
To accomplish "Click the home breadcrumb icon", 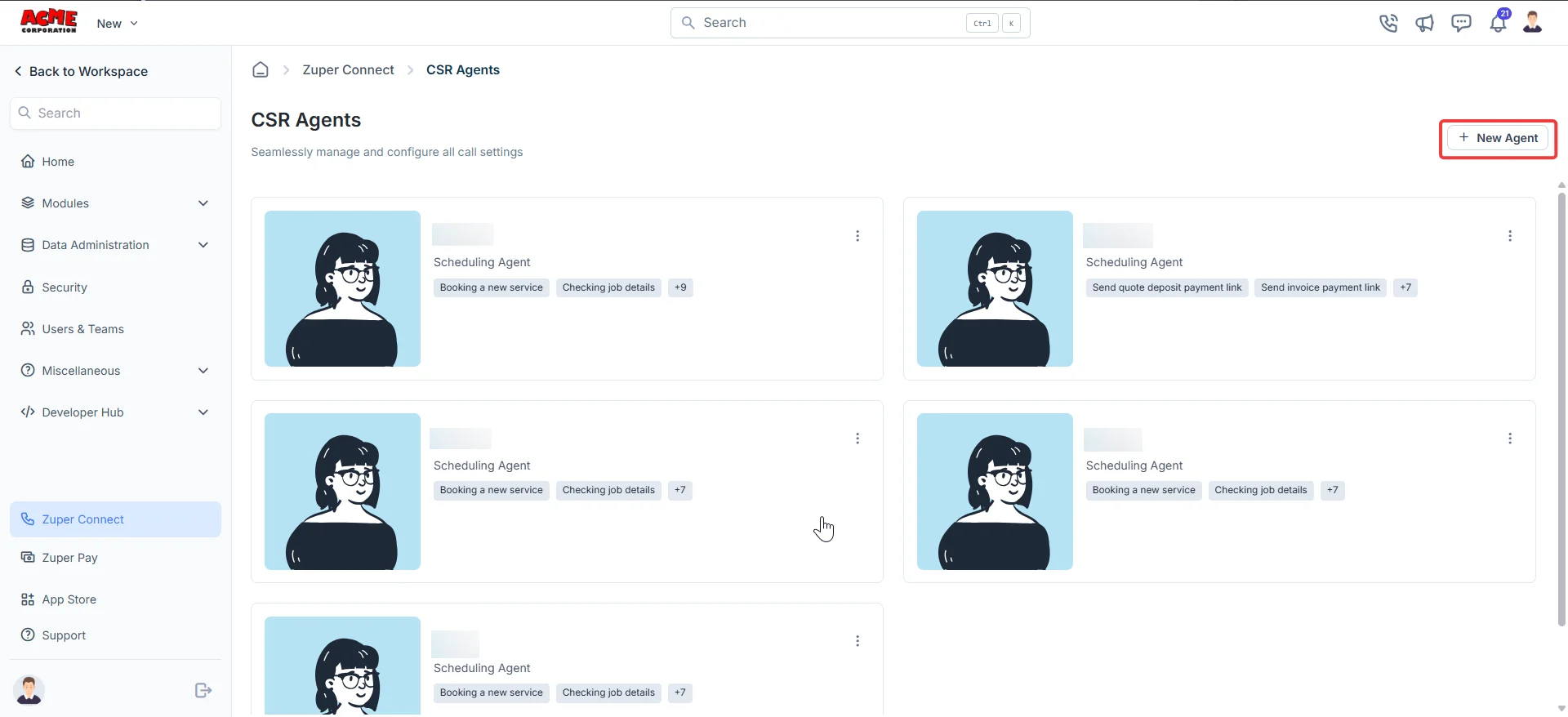I will (x=261, y=69).
